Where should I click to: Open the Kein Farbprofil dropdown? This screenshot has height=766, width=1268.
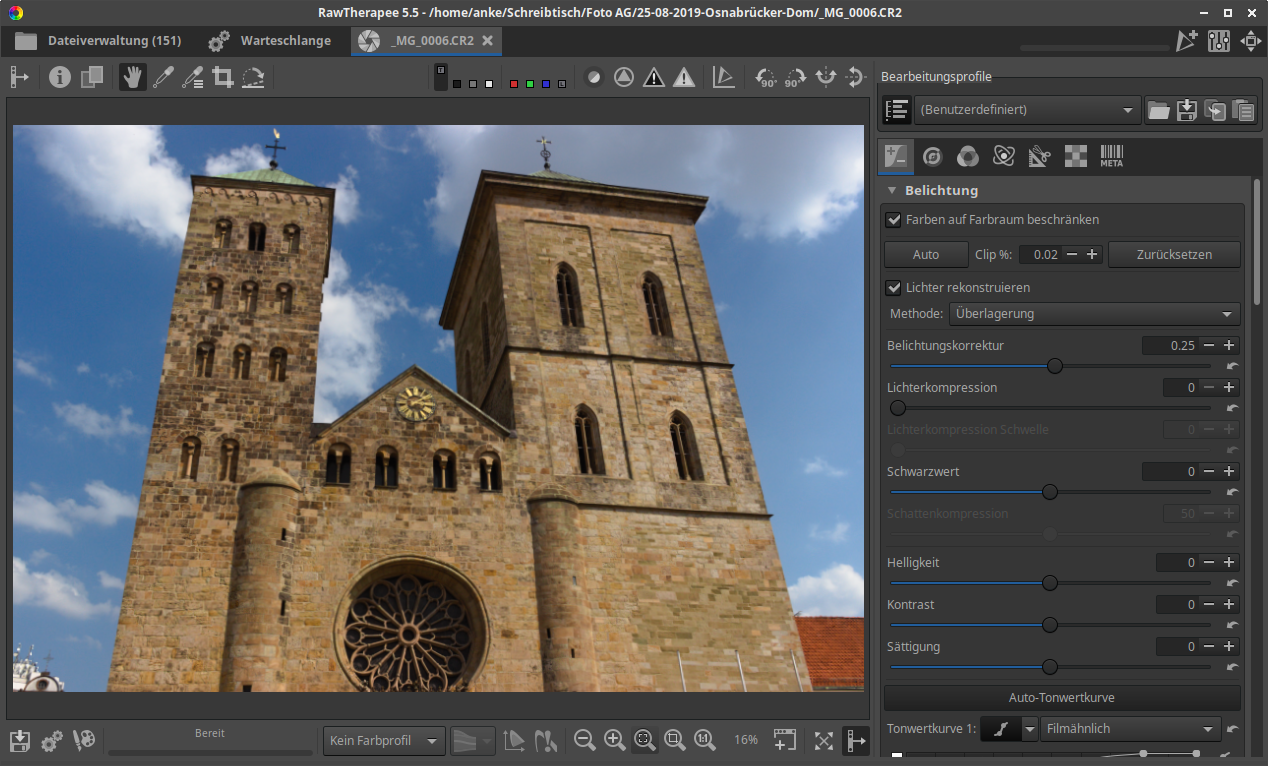point(385,741)
